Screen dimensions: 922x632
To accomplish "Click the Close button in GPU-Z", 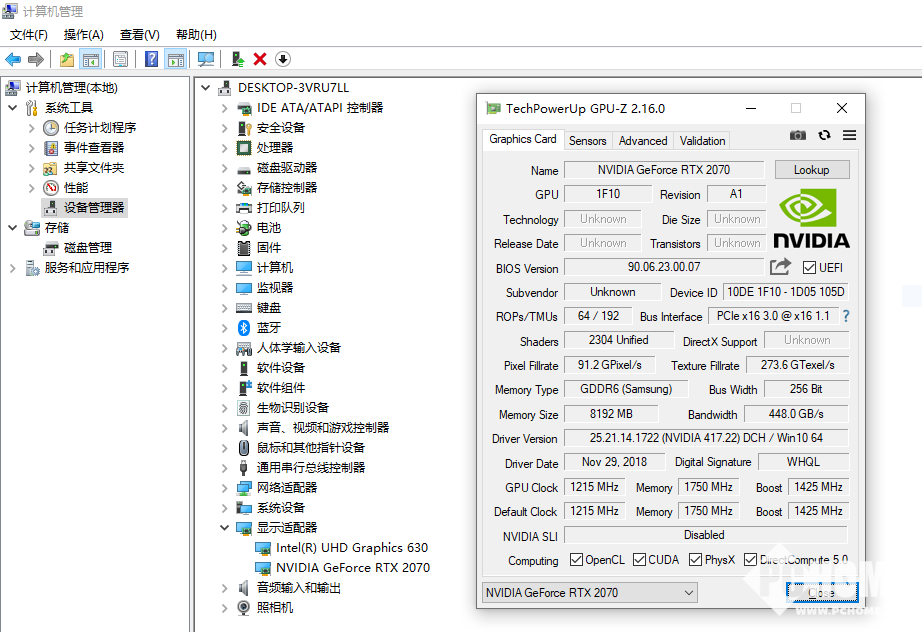I will 821,592.
